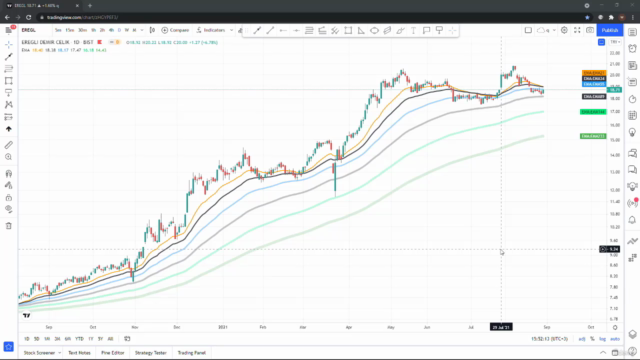The image size is (640, 360).
Task: Select the ruler measure tool
Action: 9,145
